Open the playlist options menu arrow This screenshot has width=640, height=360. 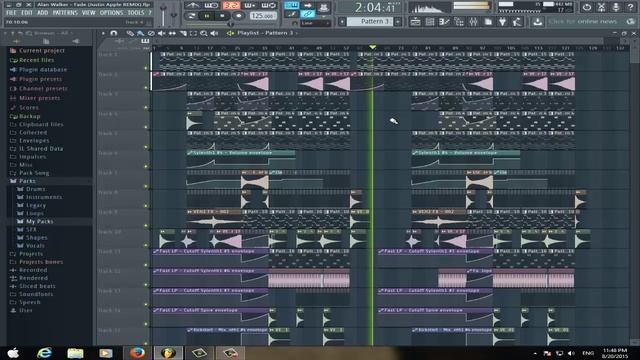(x=103, y=33)
